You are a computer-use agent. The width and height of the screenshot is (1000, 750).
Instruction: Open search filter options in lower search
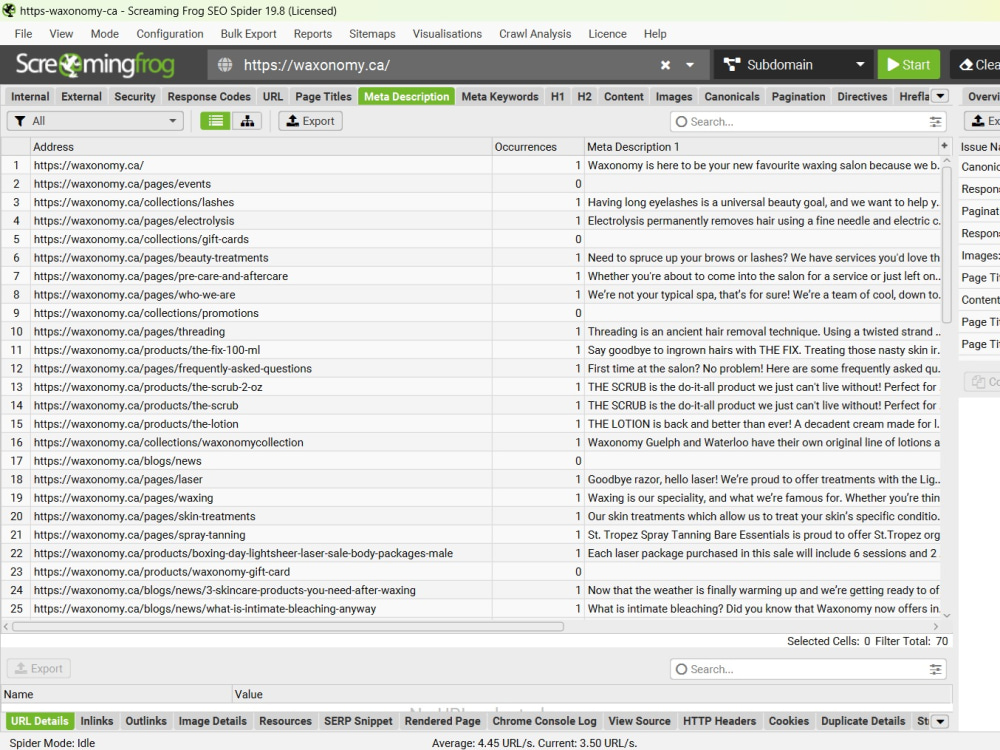935,669
